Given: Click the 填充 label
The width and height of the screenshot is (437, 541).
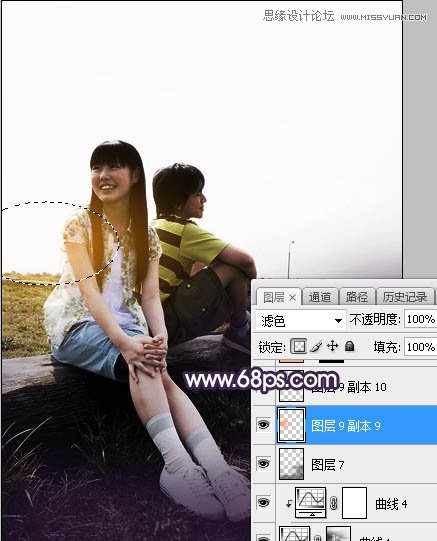Looking at the screenshot, I should coord(386,346).
